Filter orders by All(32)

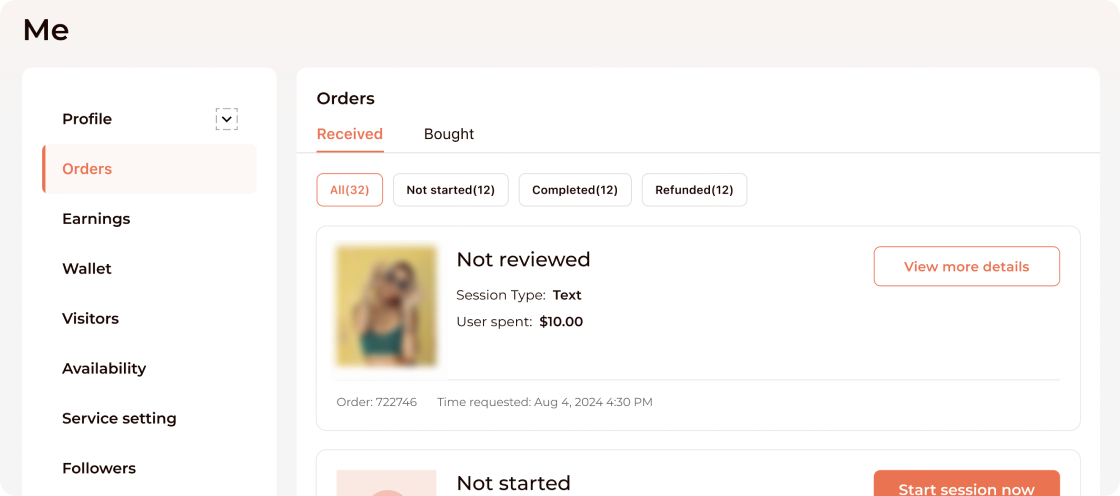coord(350,190)
